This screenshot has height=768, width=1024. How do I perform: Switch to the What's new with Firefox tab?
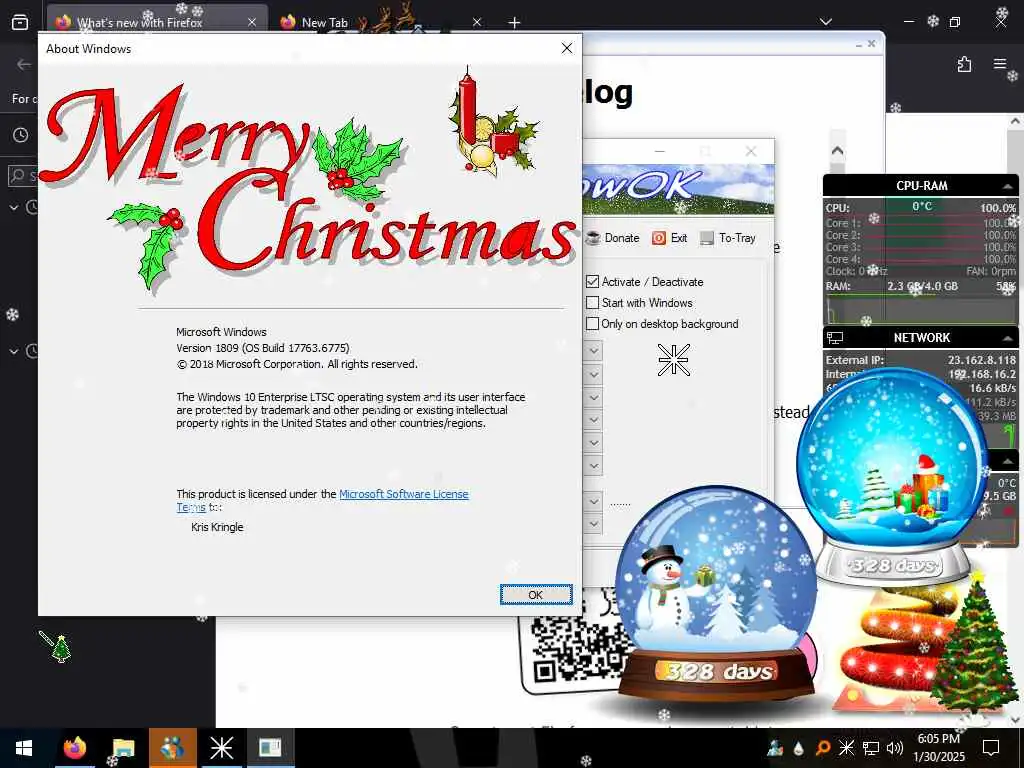coord(157,22)
